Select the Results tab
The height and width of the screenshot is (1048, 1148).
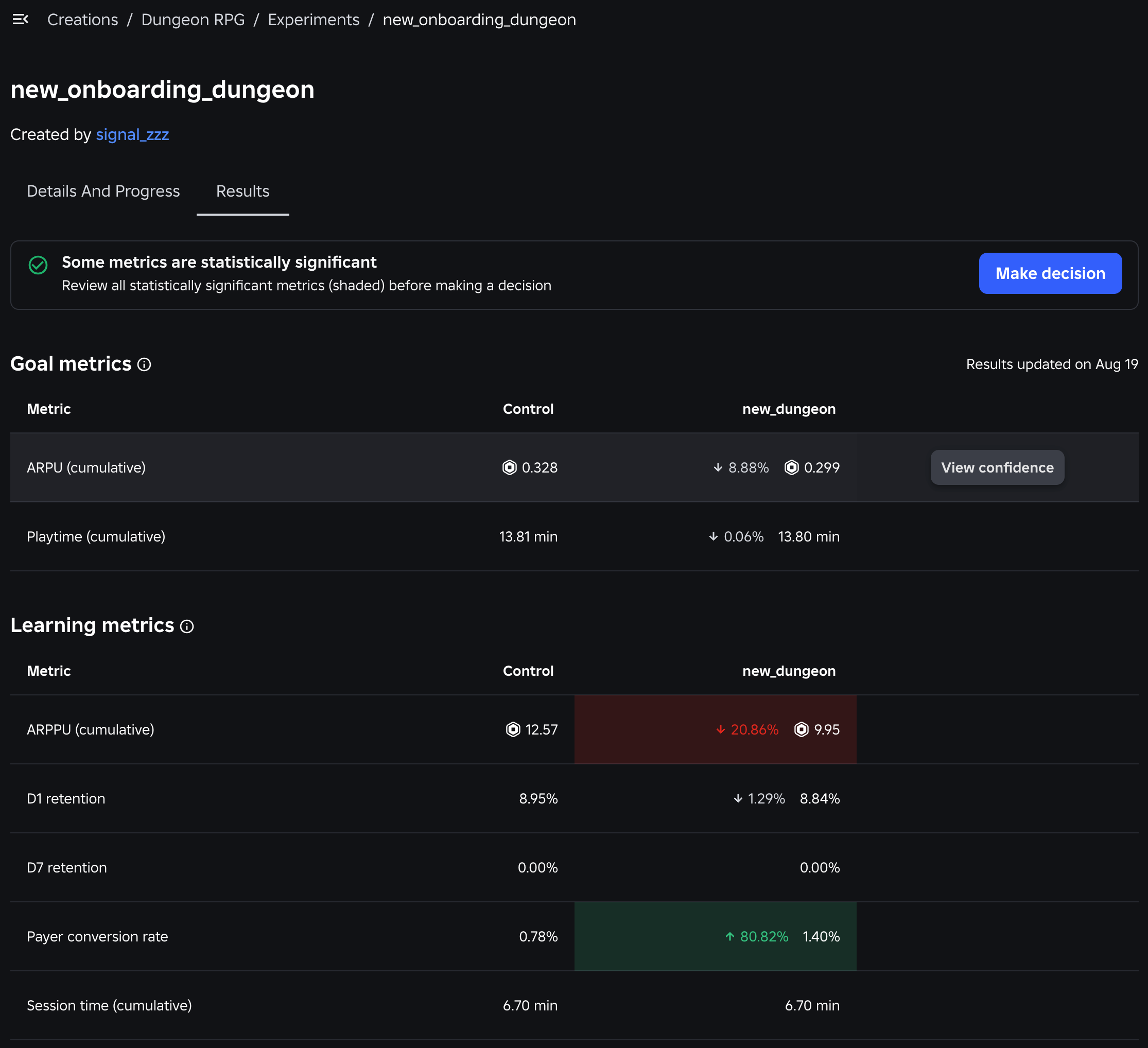click(242, 191)
